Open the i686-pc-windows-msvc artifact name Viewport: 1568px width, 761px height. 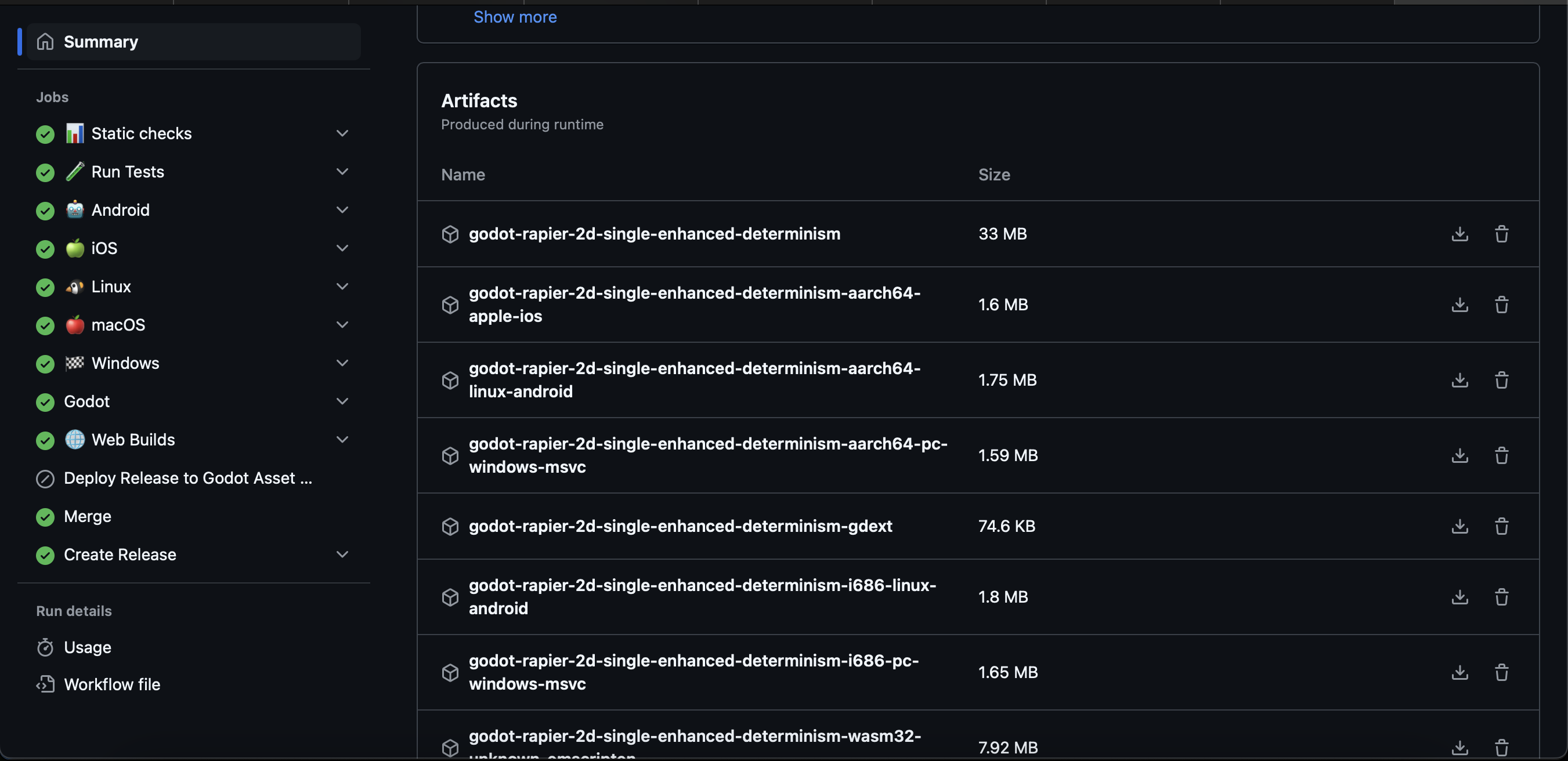point(694,672)
